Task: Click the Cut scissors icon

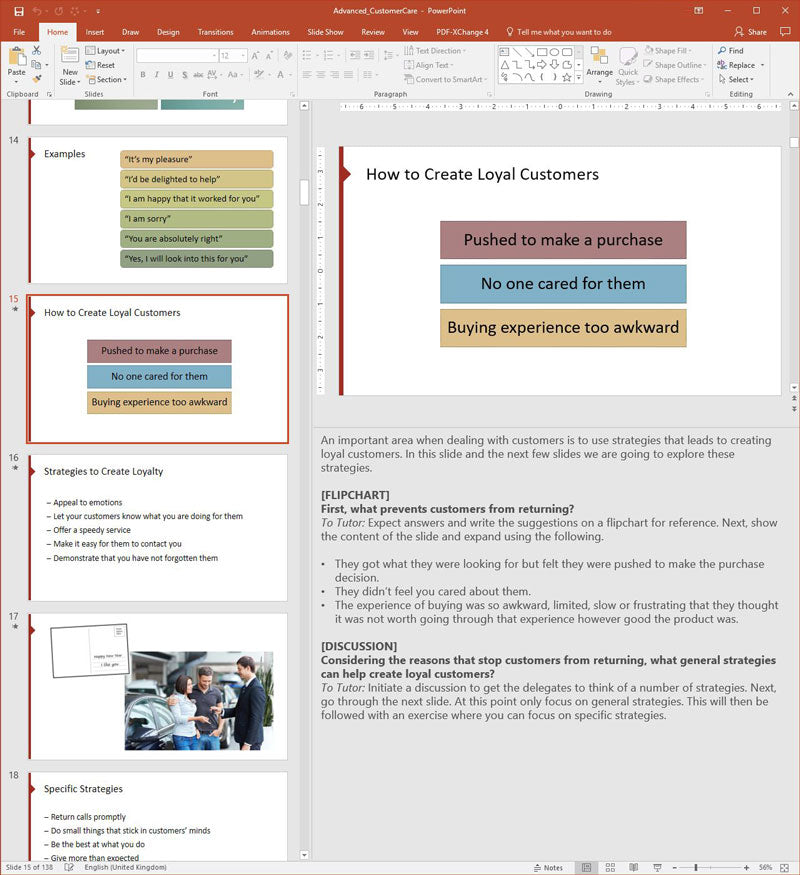Action: tap(36, 50)
